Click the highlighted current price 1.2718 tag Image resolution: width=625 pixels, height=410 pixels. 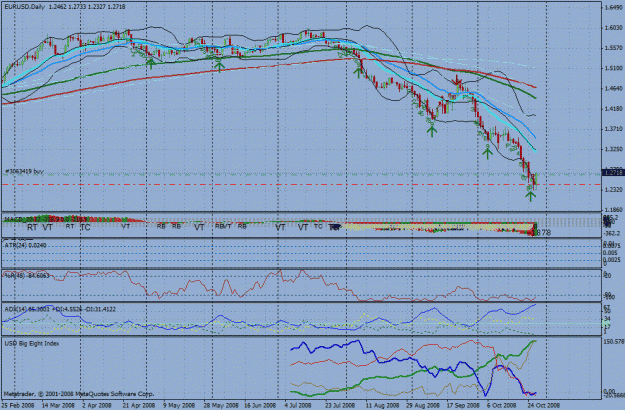click(x=613, y=173)
